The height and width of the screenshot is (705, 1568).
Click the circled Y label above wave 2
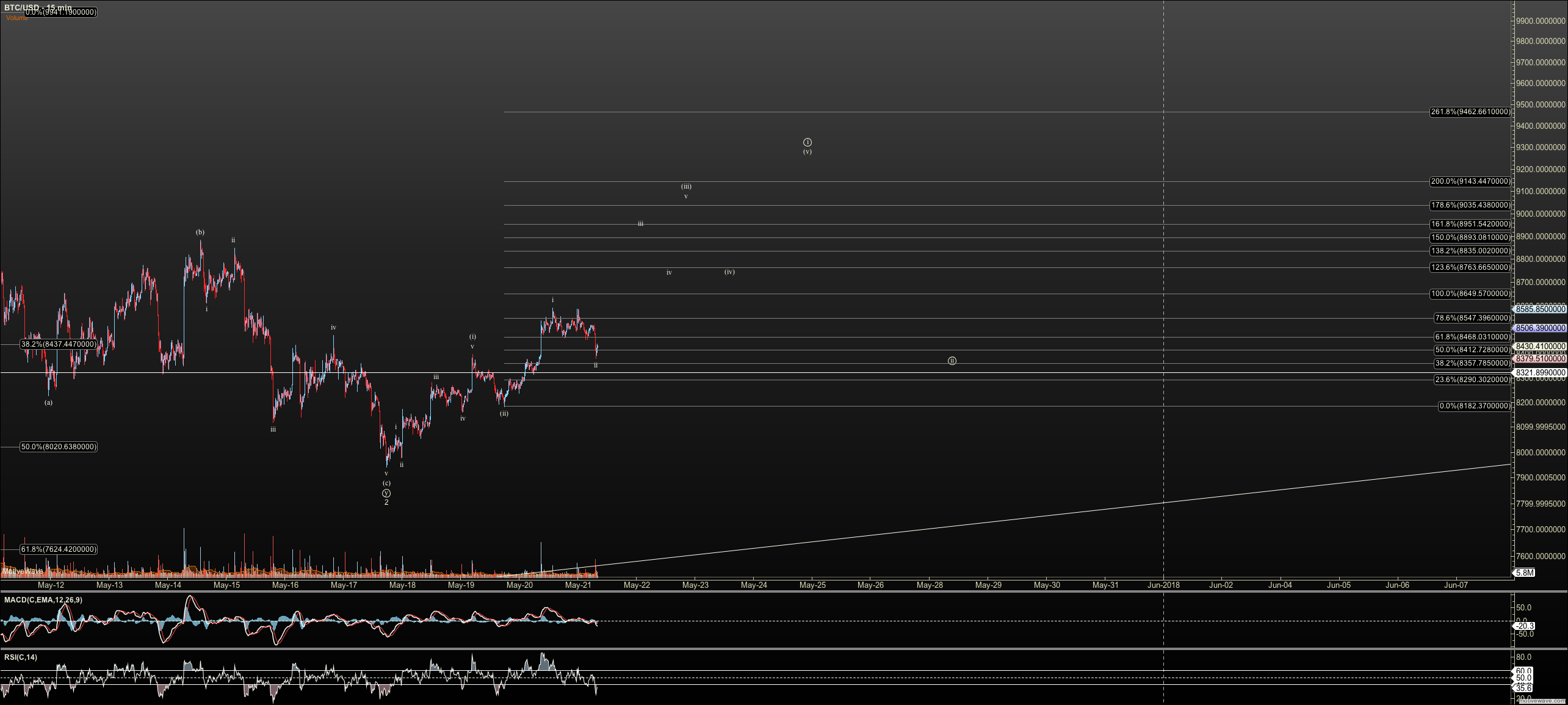point(386,493)
